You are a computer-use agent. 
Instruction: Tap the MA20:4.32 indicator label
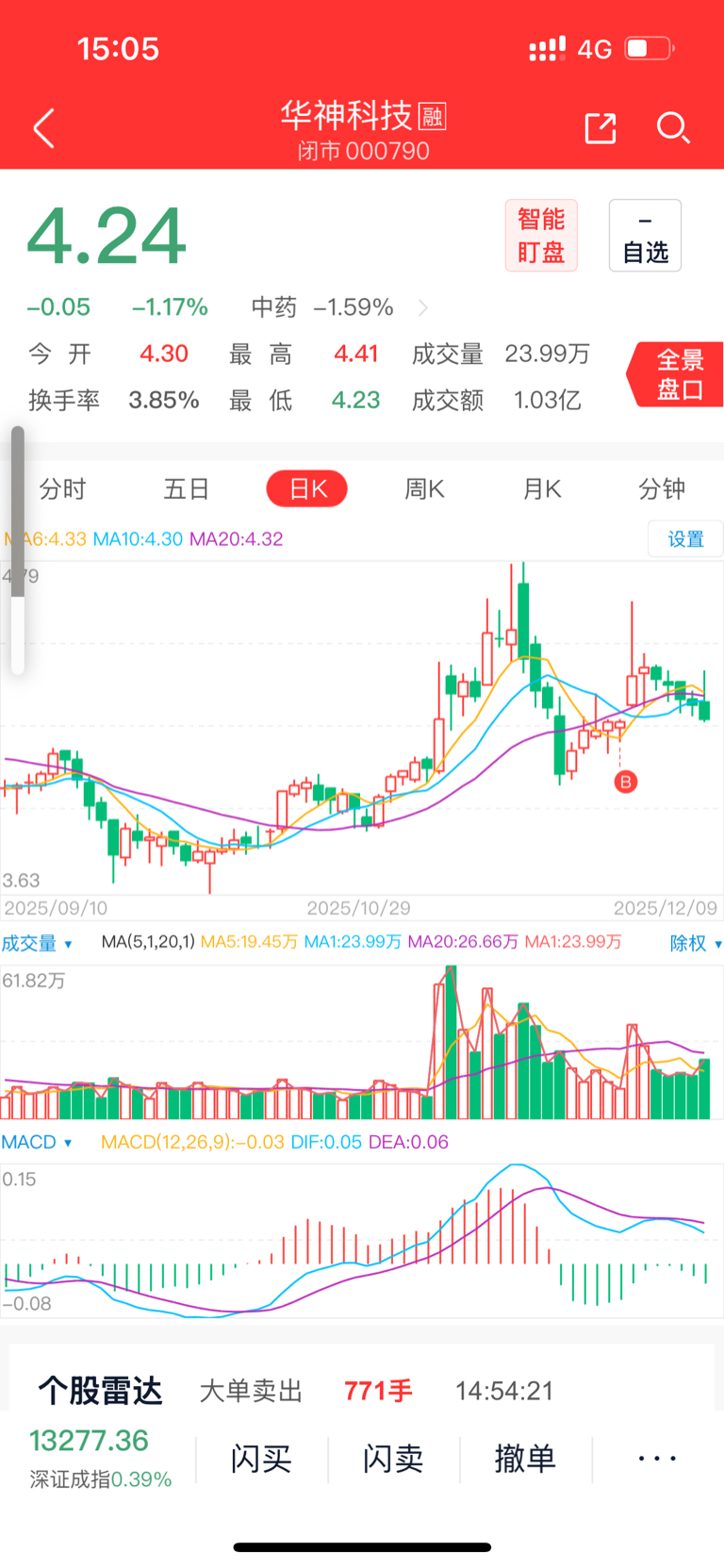point(236,538)
